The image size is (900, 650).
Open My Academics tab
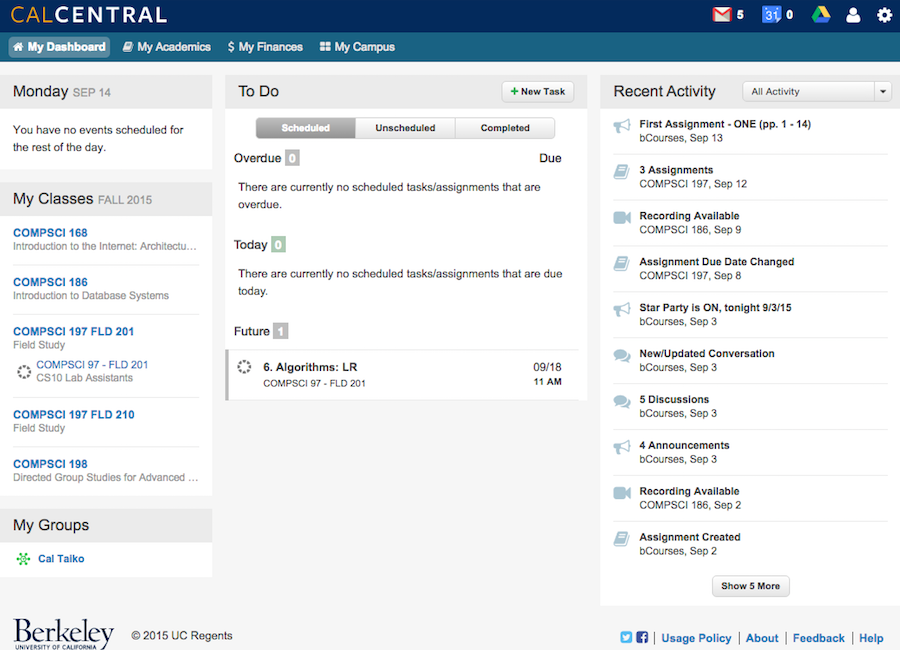click(x=167, y=47)
